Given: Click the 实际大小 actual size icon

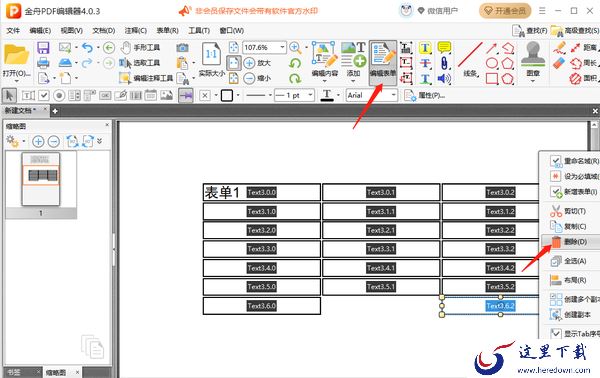Looking at the screenshot, I should pyautogui.click(x=212, y=59).
